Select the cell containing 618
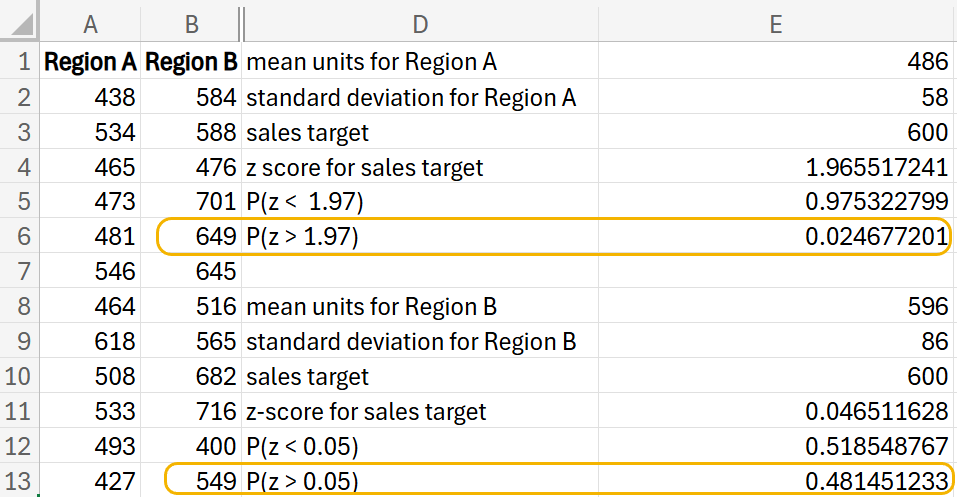The height and width of the screenshot is (497, 957). point(91,342)
